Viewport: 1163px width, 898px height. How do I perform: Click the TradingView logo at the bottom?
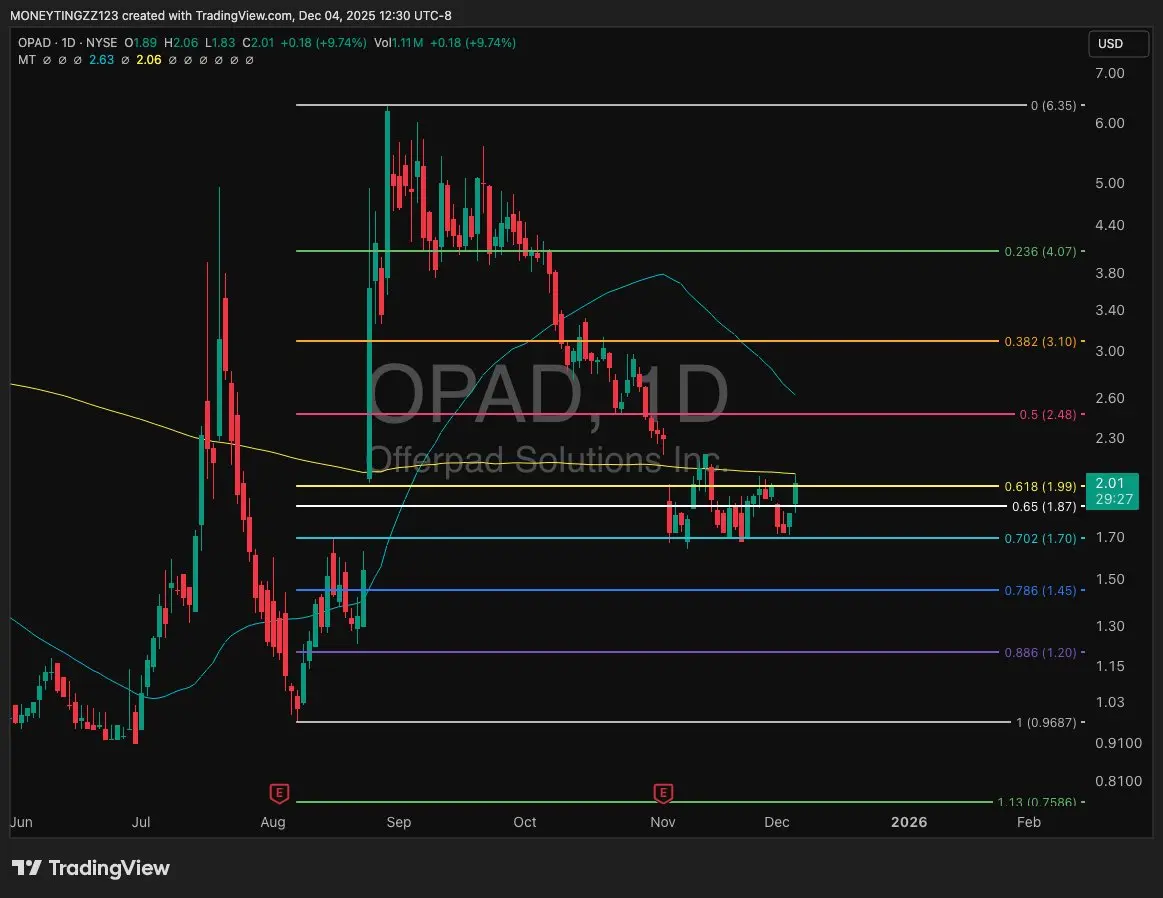90,868
